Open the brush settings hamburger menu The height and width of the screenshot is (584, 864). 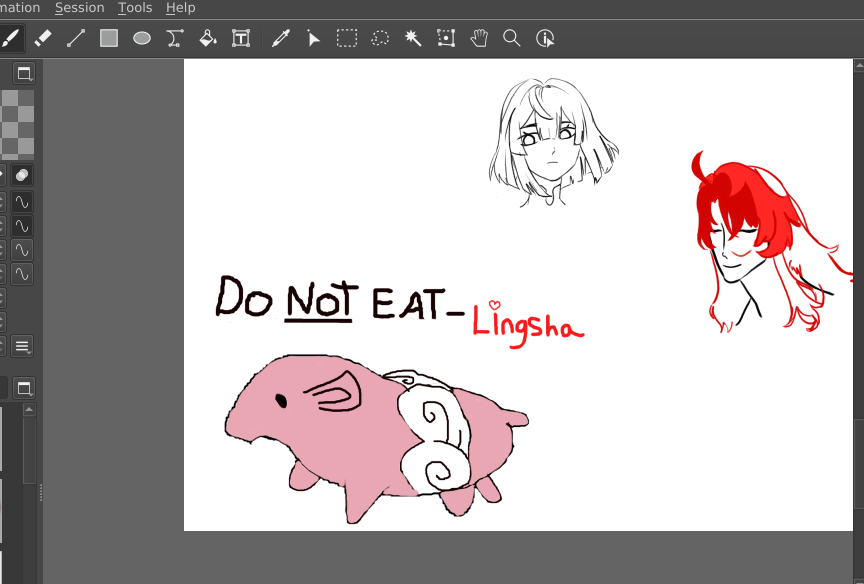pos(22,346)
